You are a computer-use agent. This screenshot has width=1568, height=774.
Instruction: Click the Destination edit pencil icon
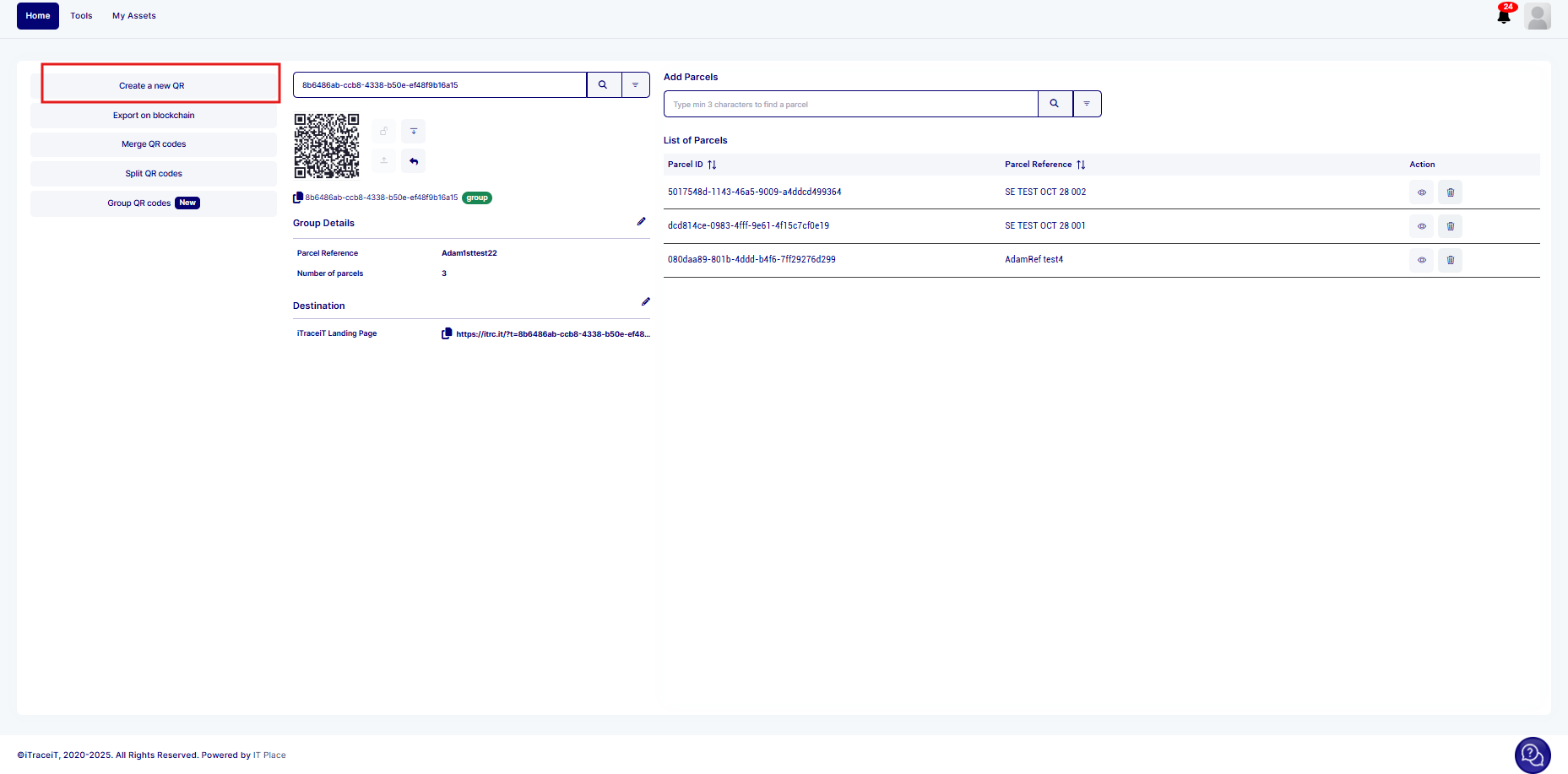click(645, 301)
